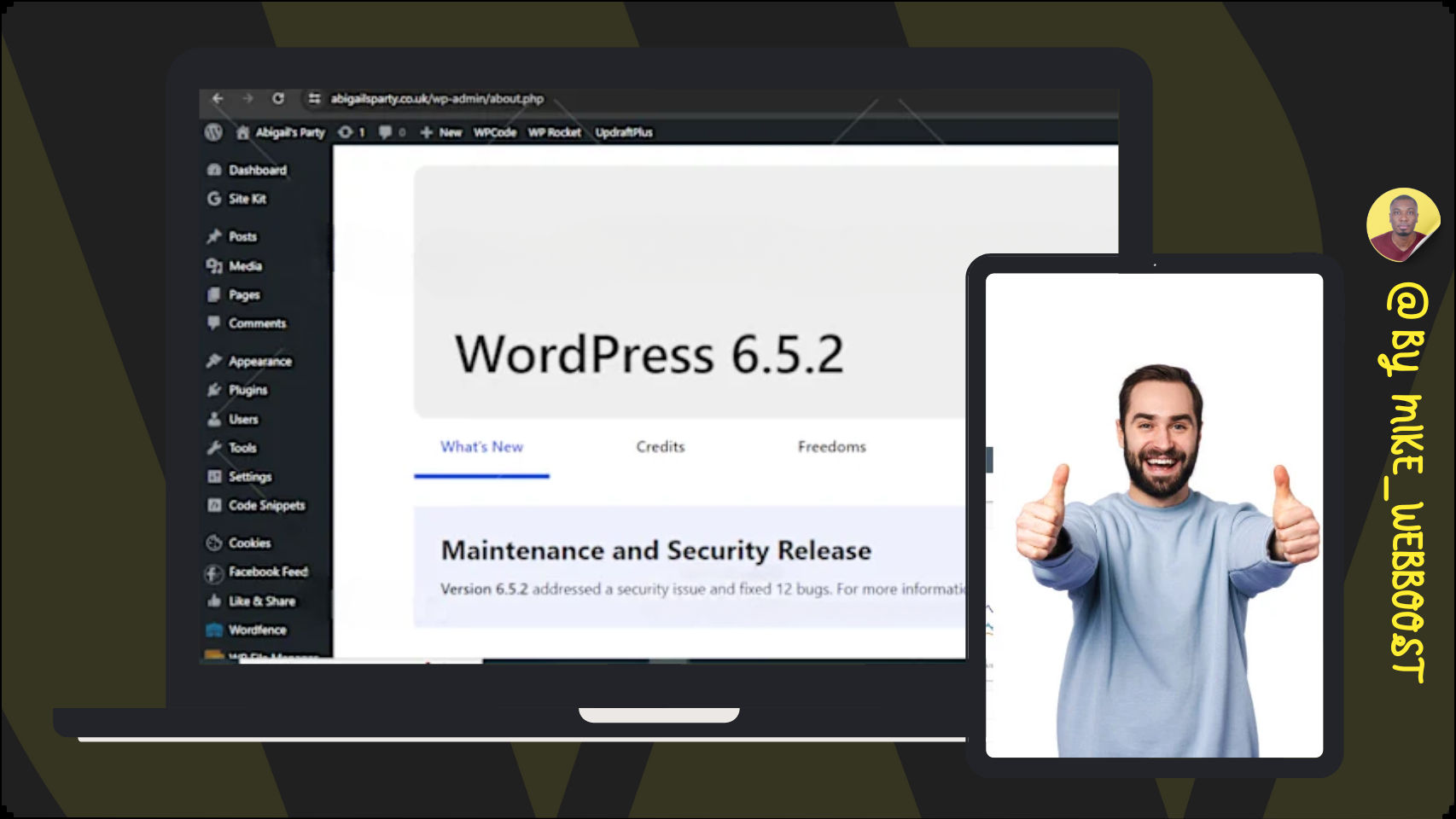Click the Dashboard gauge icon
The width and height of the screenshot is (1456, 819).
click(214, 170)
